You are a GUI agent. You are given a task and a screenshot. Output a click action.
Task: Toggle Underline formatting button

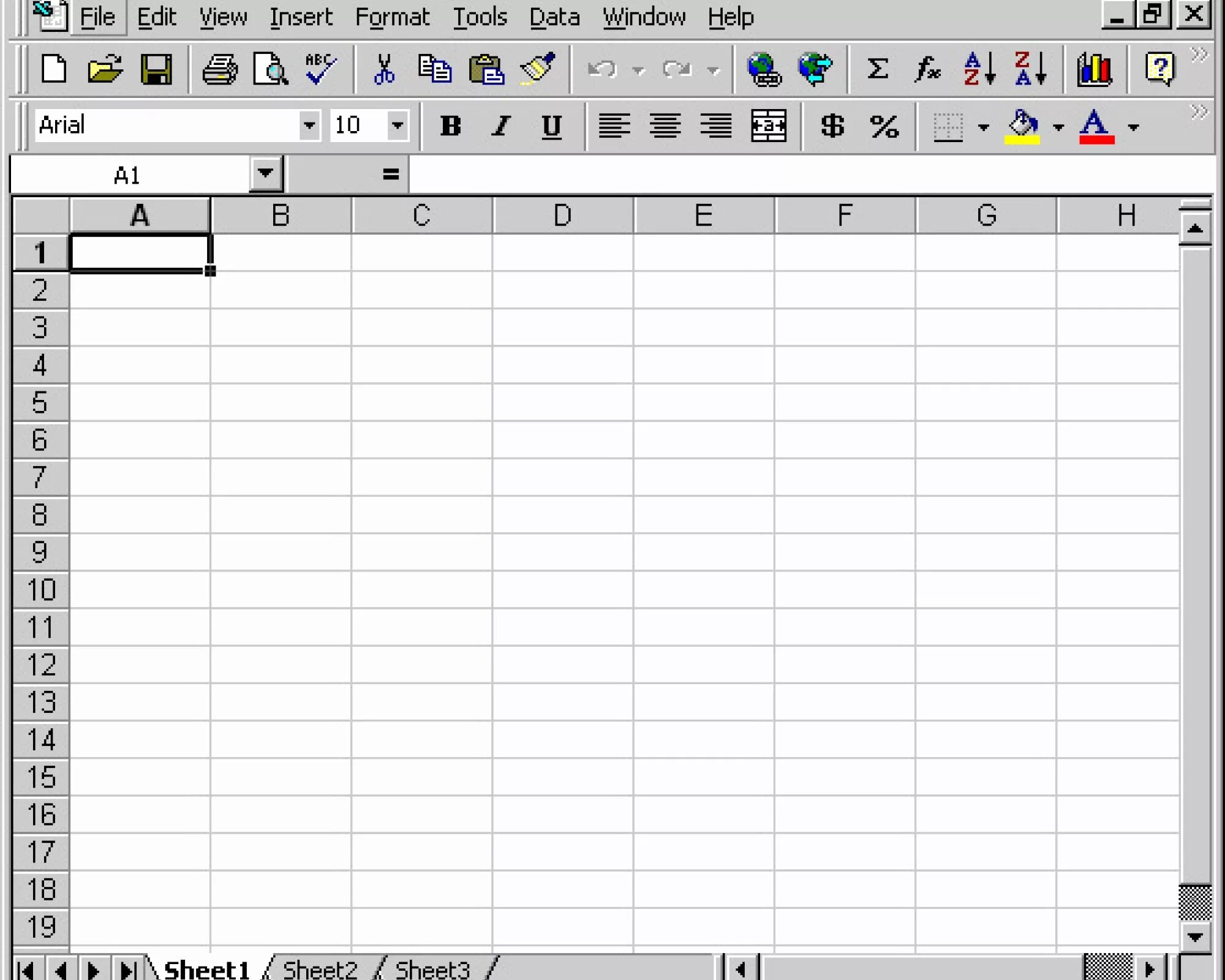[551, 126]
